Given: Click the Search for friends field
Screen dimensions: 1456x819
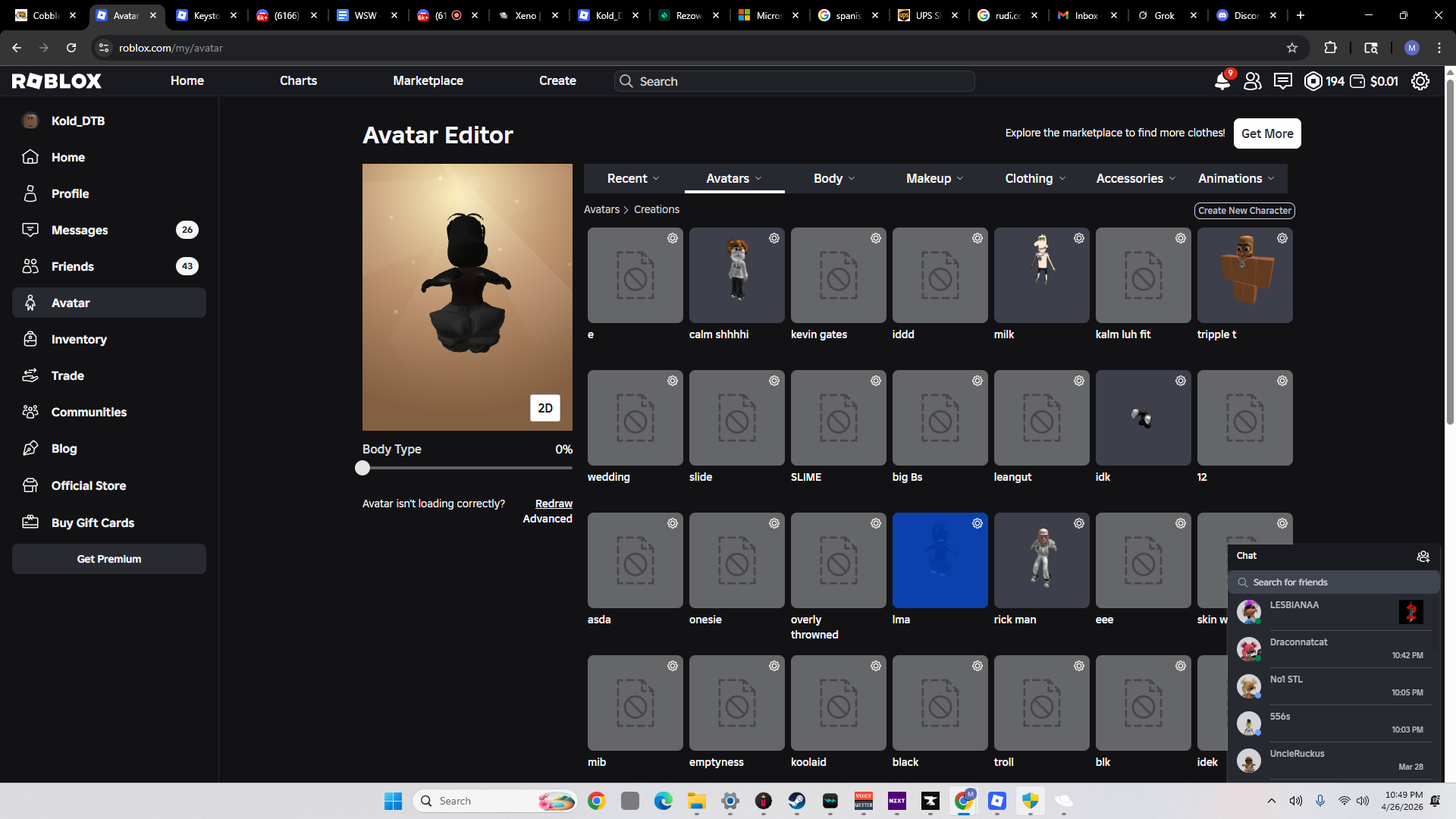Looking at the screenshot, I should pyautogui.click(x=1334, y=582).
